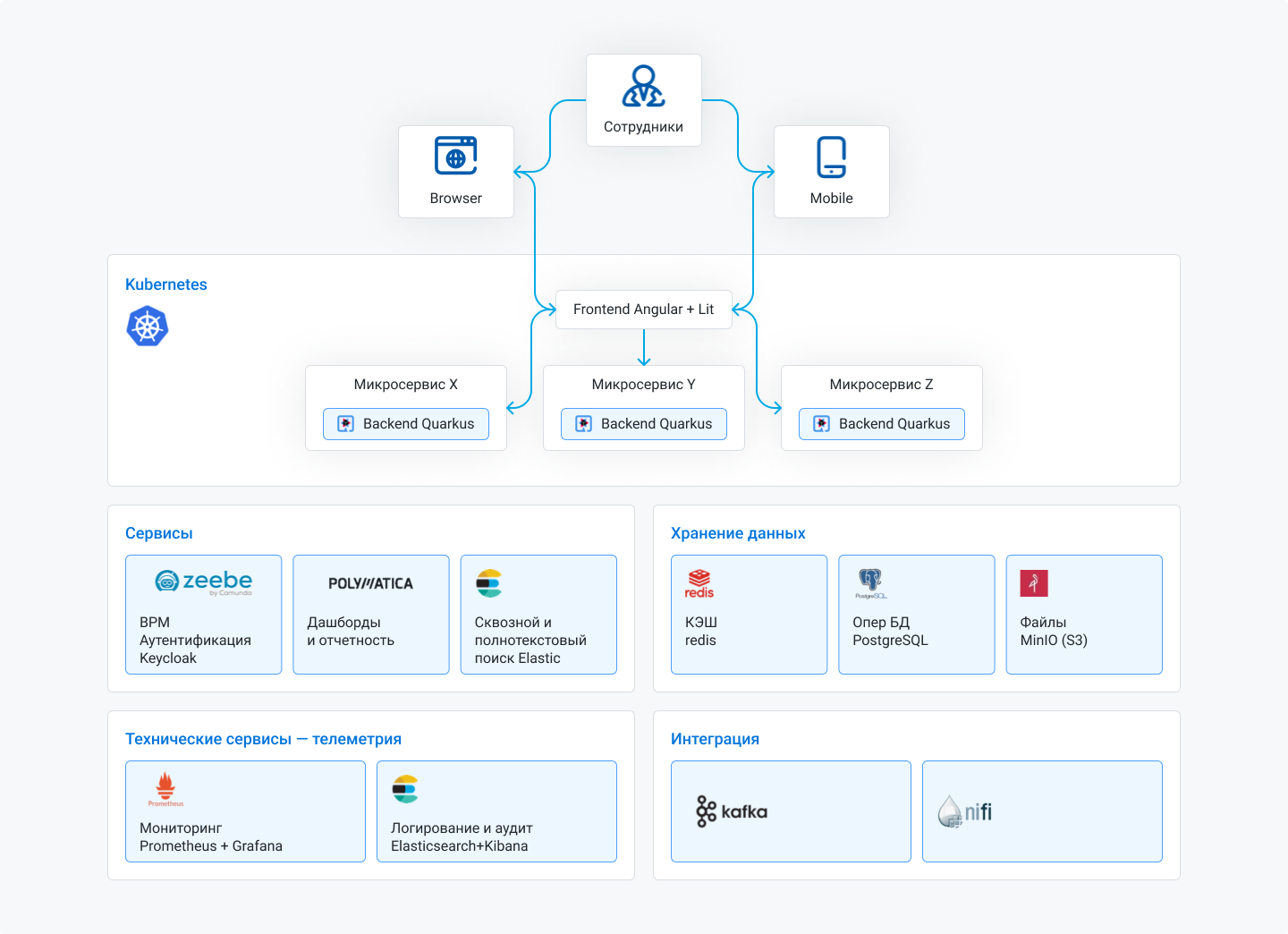
Task: Click the Mobile label text
Action: coord(832,199)
